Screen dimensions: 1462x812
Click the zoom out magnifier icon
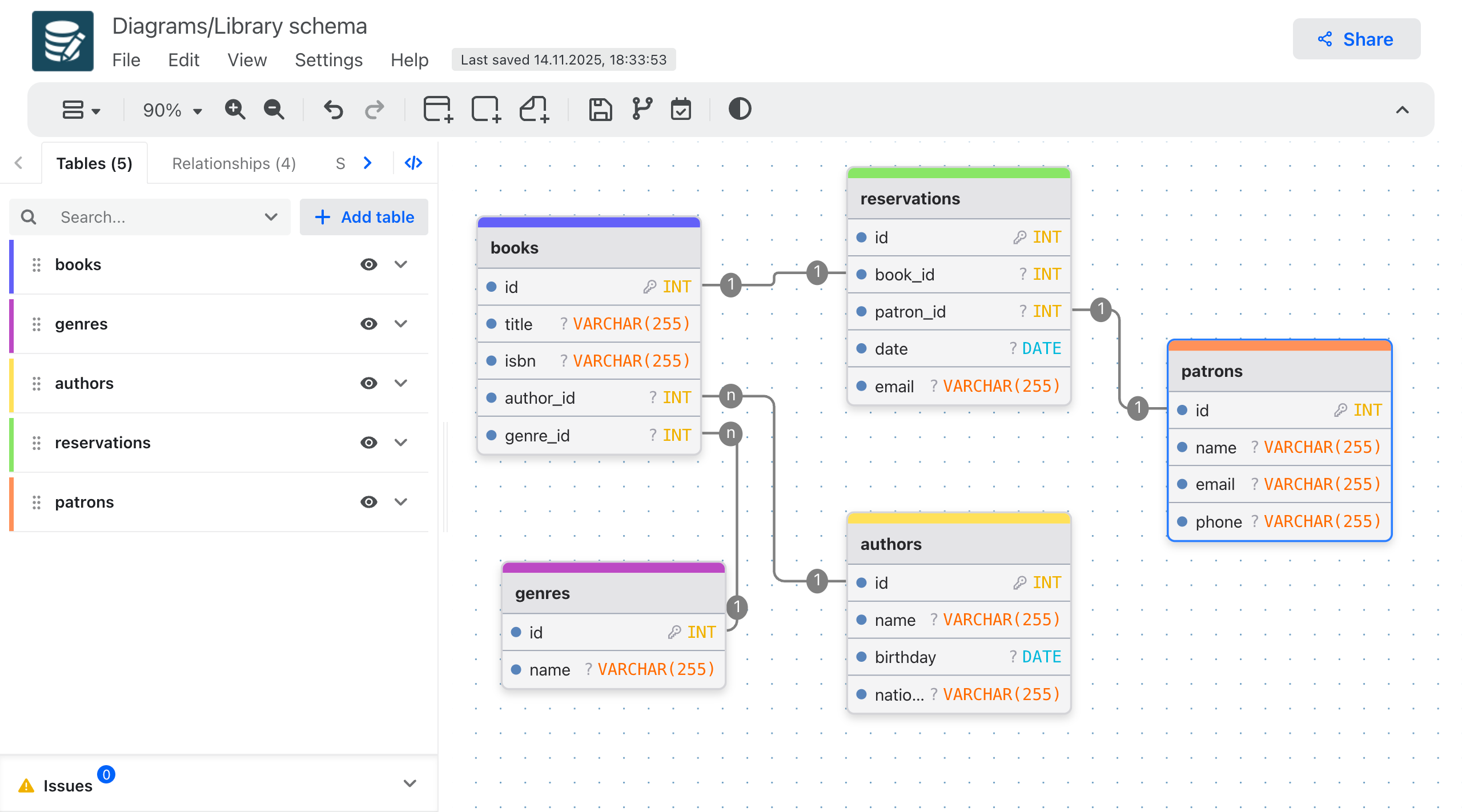pos(274,110)
